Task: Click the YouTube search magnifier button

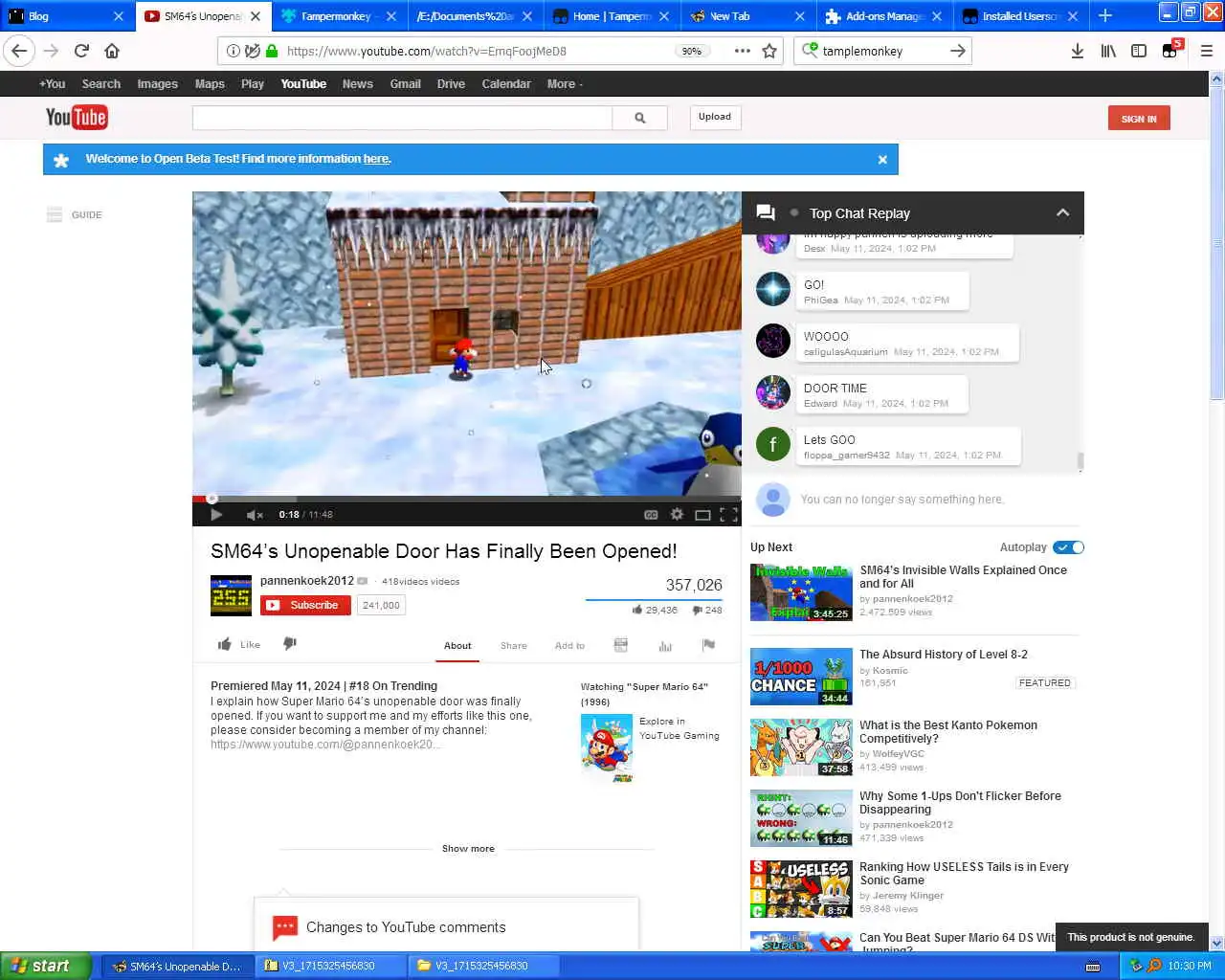Action: [639, 118]
